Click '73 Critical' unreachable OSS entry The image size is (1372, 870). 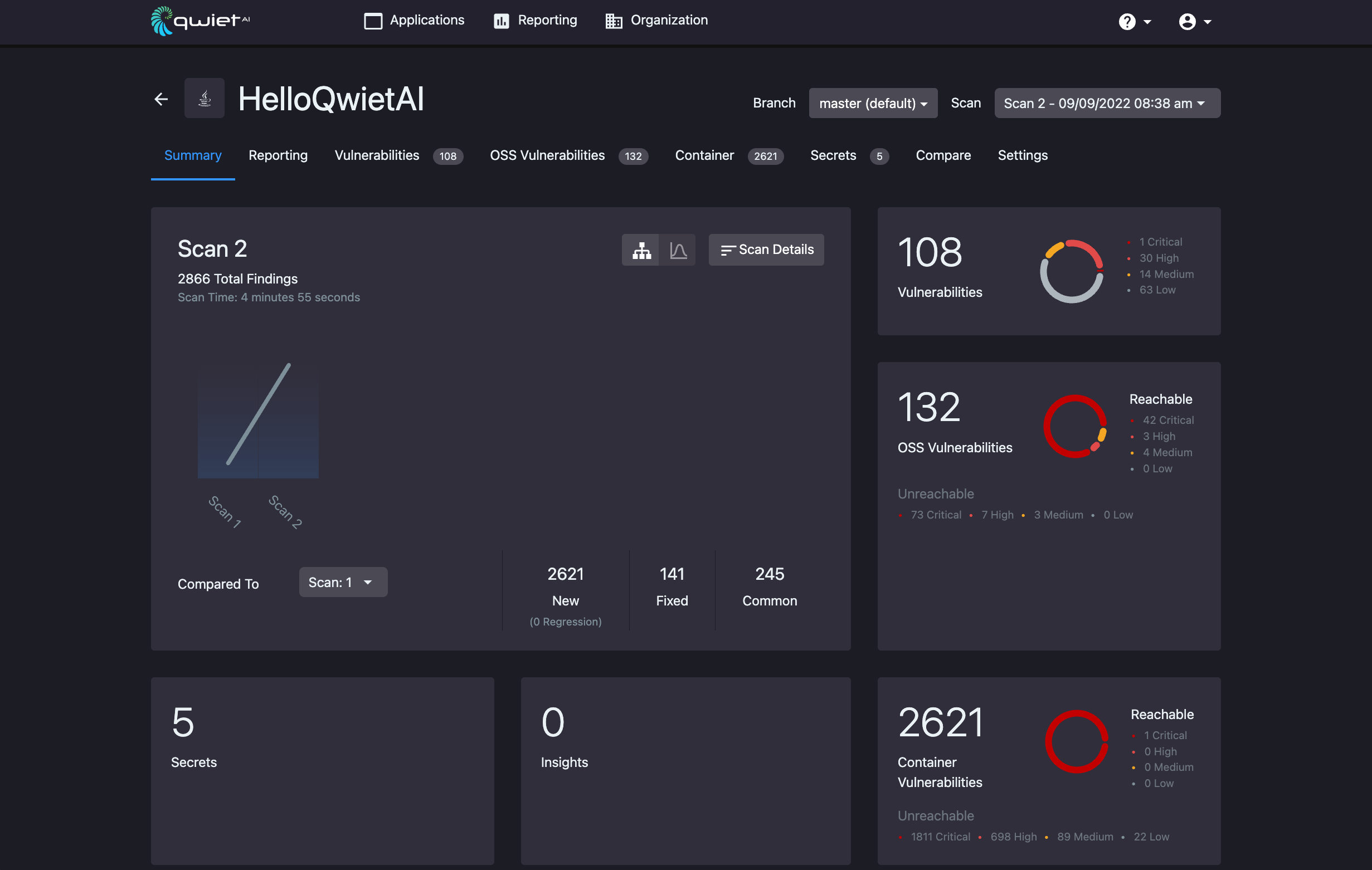point(936,515)
